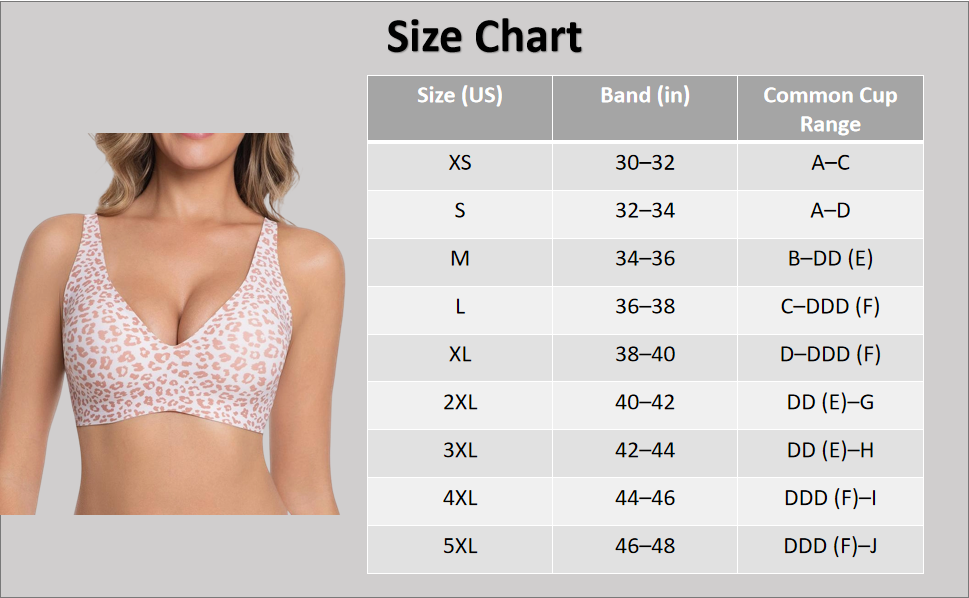The width and height of the screenshot is (969, 598).
Task: Select the Common Cup Range header
Action: [x=831, y=108]
